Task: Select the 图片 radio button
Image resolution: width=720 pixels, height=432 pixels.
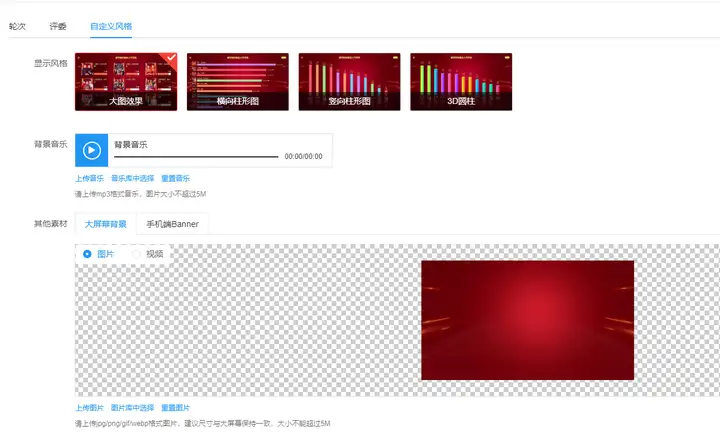Action: 87,254
